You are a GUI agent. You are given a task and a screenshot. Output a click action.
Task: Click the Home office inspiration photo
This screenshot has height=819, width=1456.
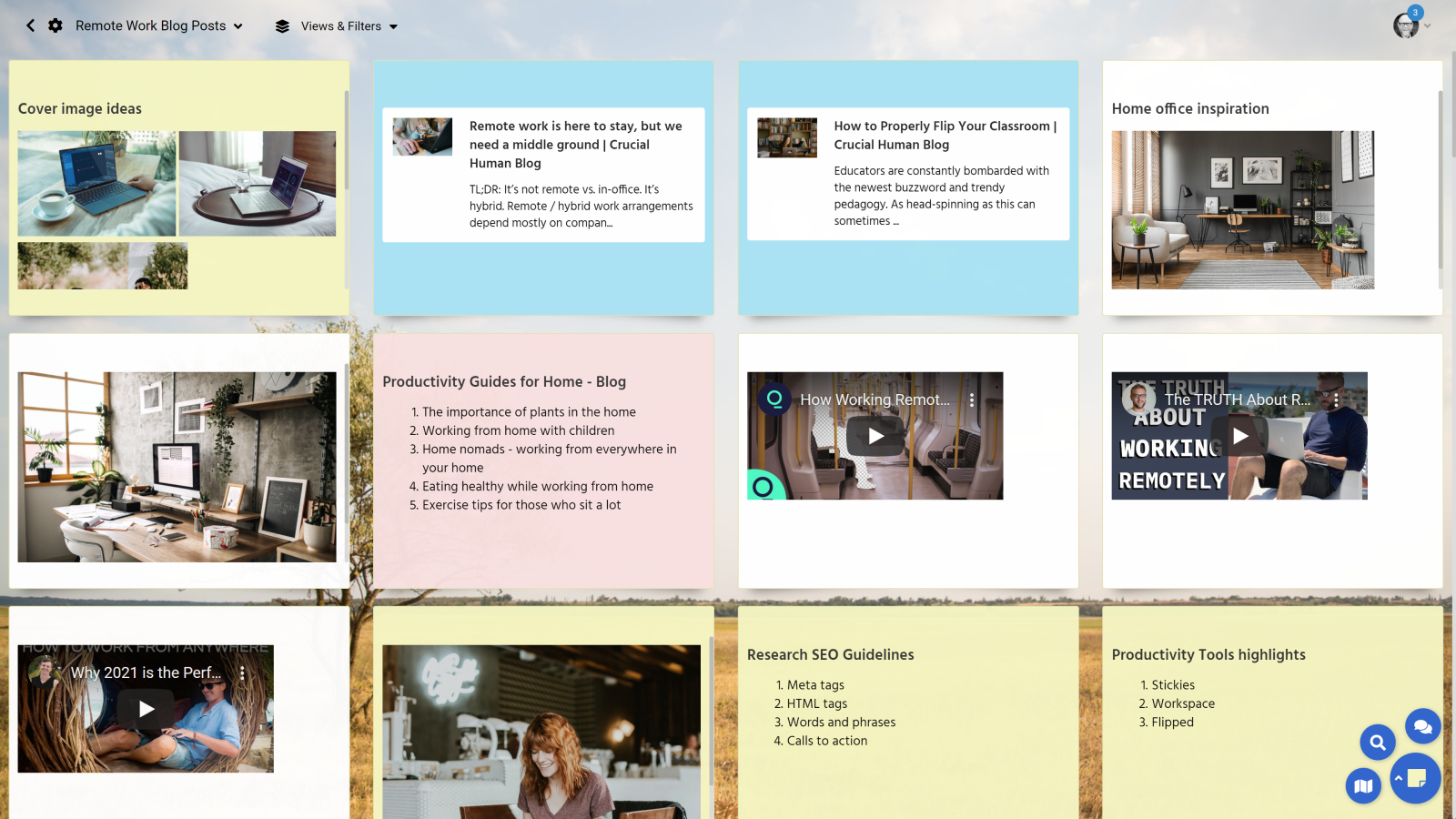[x=1242, y=209]
